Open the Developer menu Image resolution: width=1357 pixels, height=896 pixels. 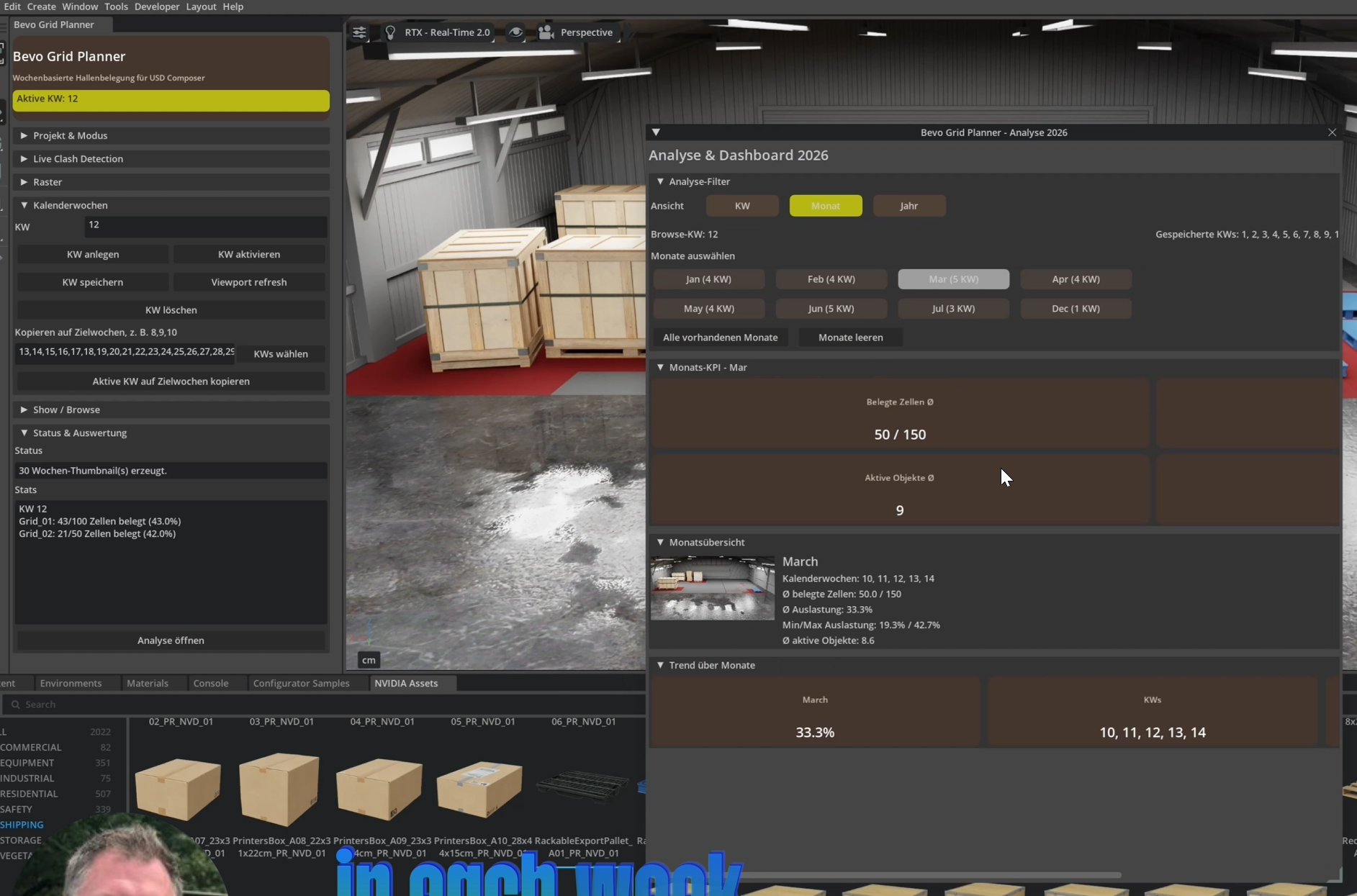pyautogui.click(x=157, y=6)
